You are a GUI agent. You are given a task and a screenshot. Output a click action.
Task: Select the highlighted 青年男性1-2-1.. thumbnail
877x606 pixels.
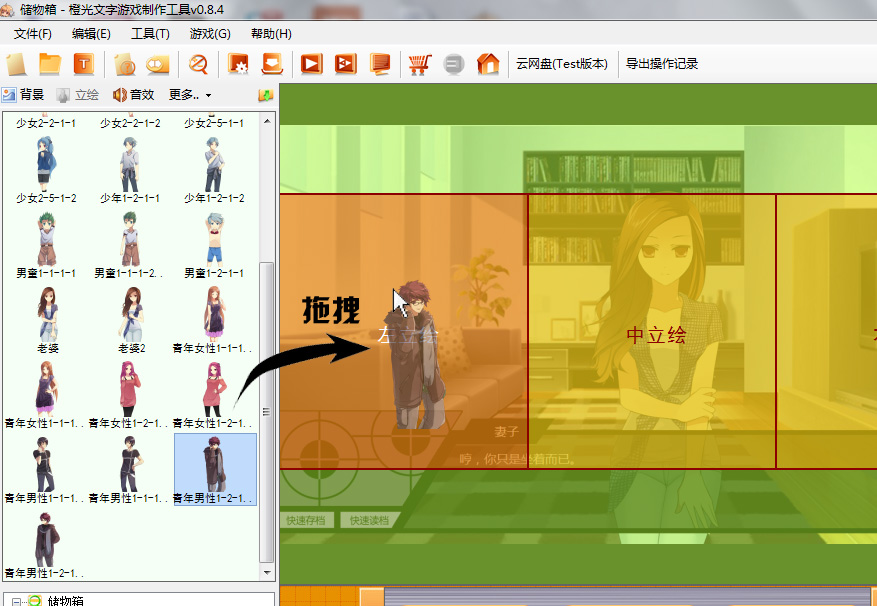[x=215, y=469]
